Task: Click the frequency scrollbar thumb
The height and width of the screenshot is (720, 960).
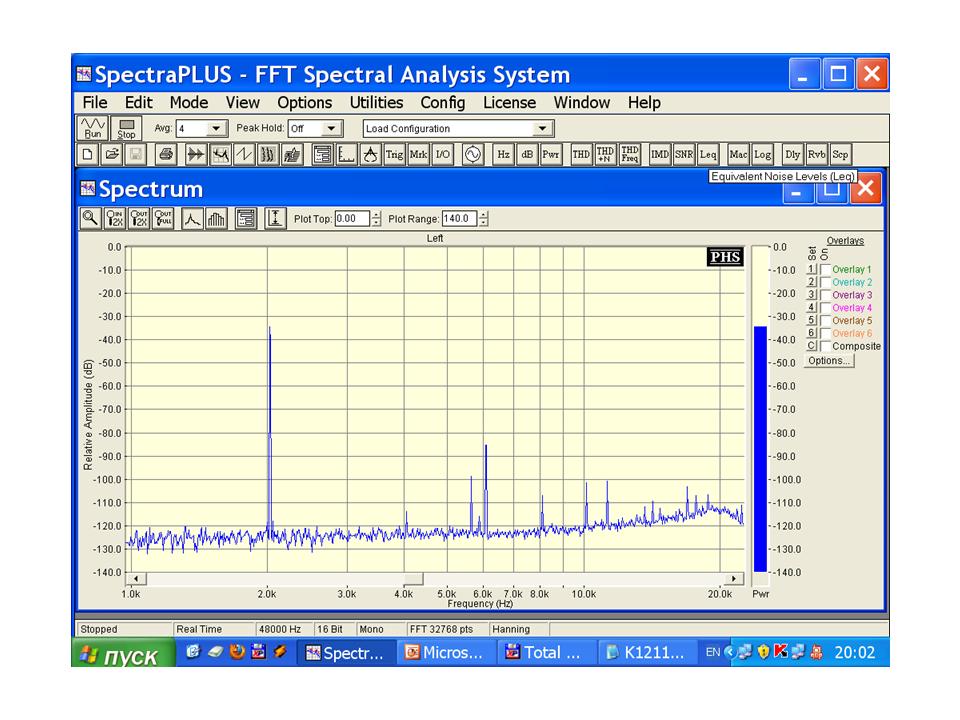Action: click(x=414, y=579)
